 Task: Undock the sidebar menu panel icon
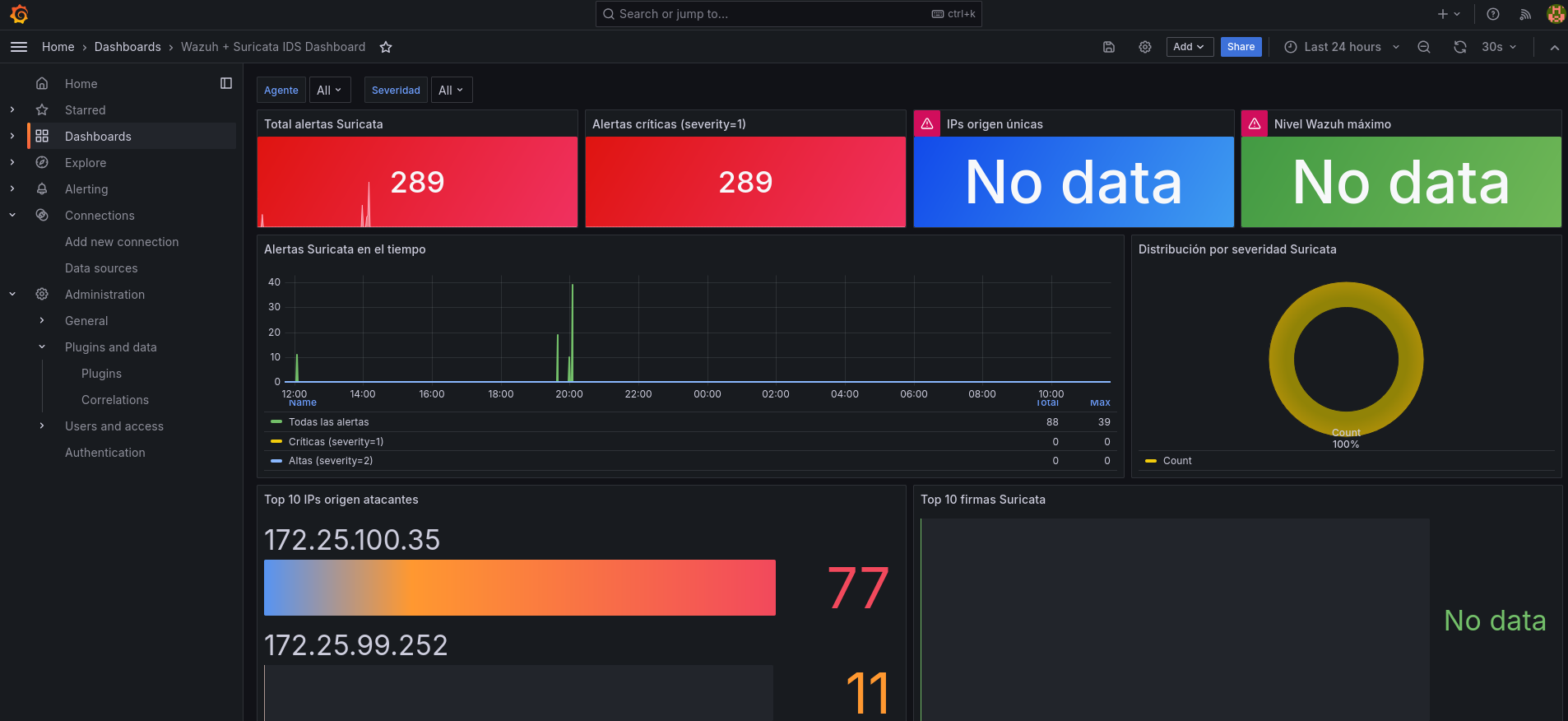pos(226,83)
